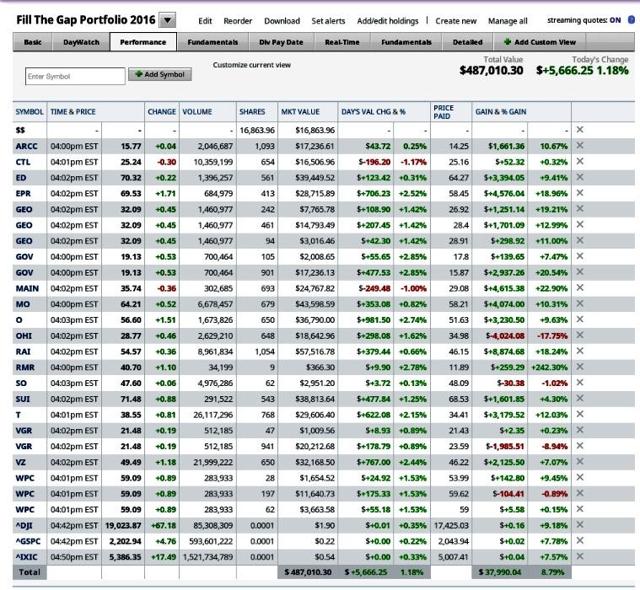
Task: Click the Edit portfolio link
Action: pyautogui.click(x=205, y=21)
